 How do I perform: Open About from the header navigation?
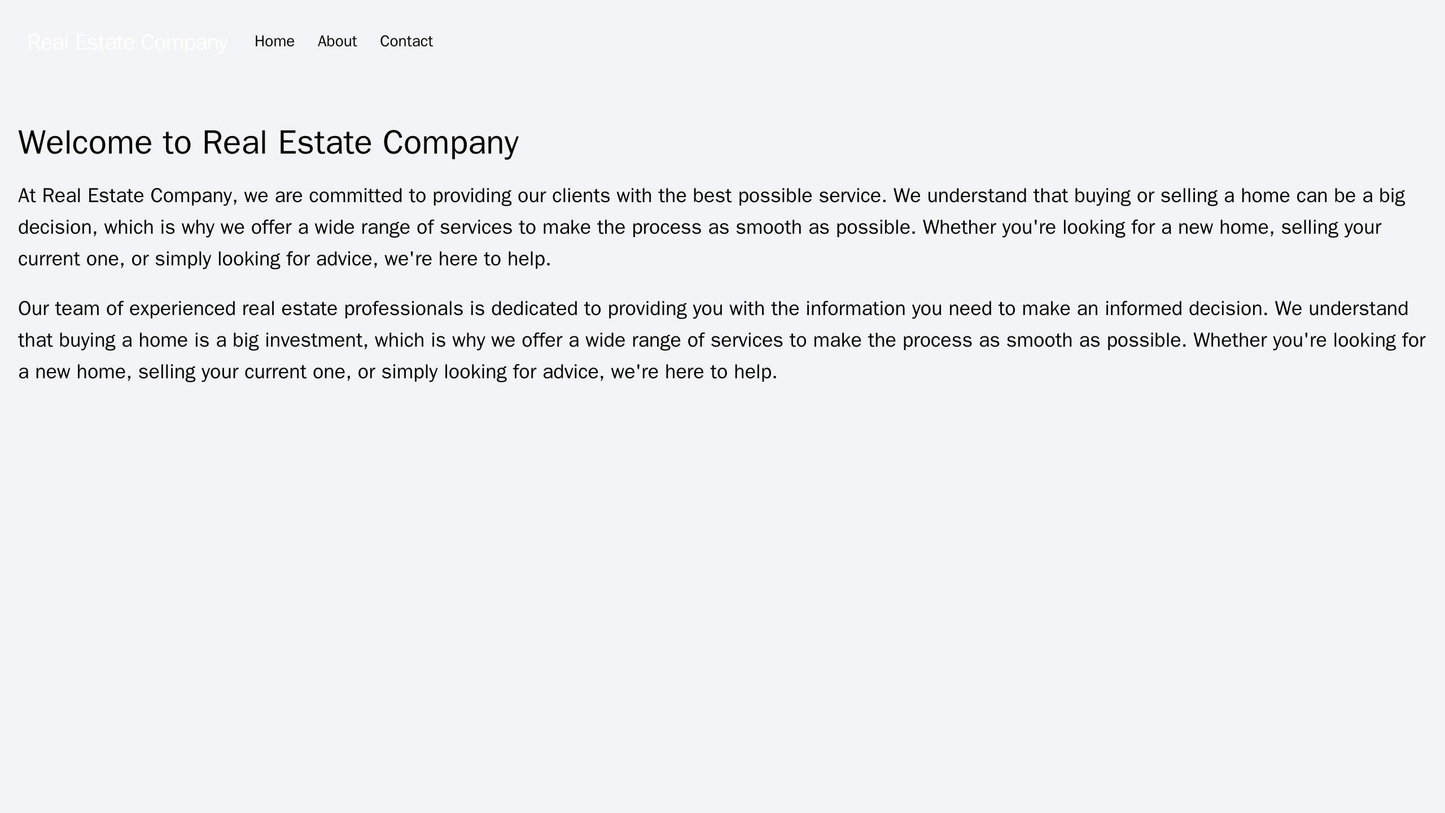tap(336, 41)
